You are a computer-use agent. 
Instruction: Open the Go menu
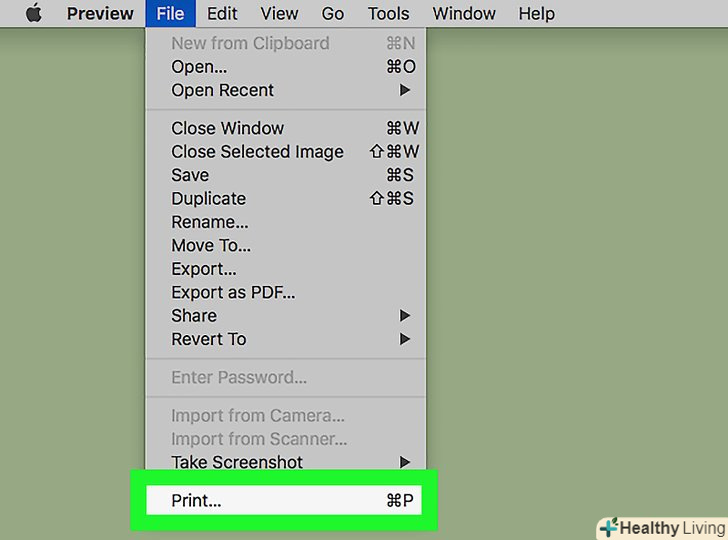click(333, 13)
